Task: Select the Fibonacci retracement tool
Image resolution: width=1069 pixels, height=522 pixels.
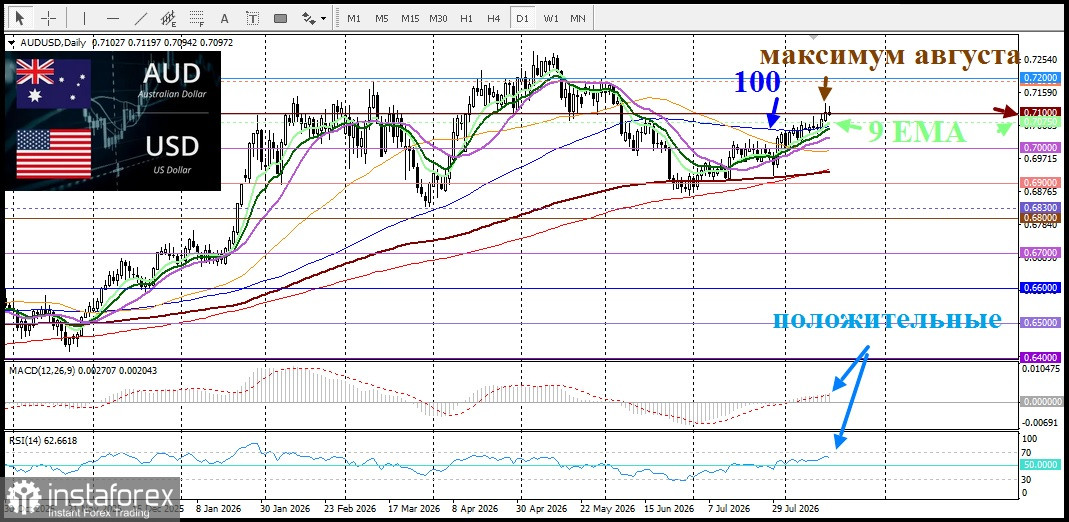Action: click(197, 18)
